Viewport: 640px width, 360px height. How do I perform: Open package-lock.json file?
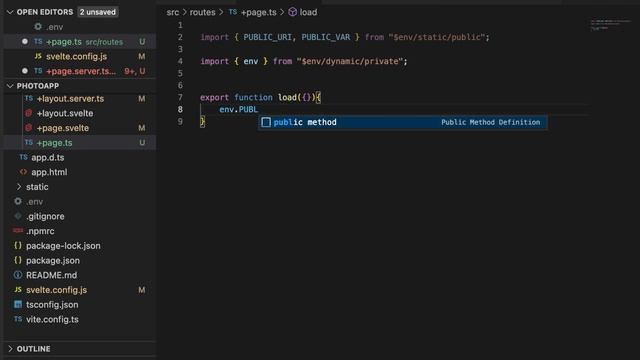pyautogui.click(x=63, y=246)
